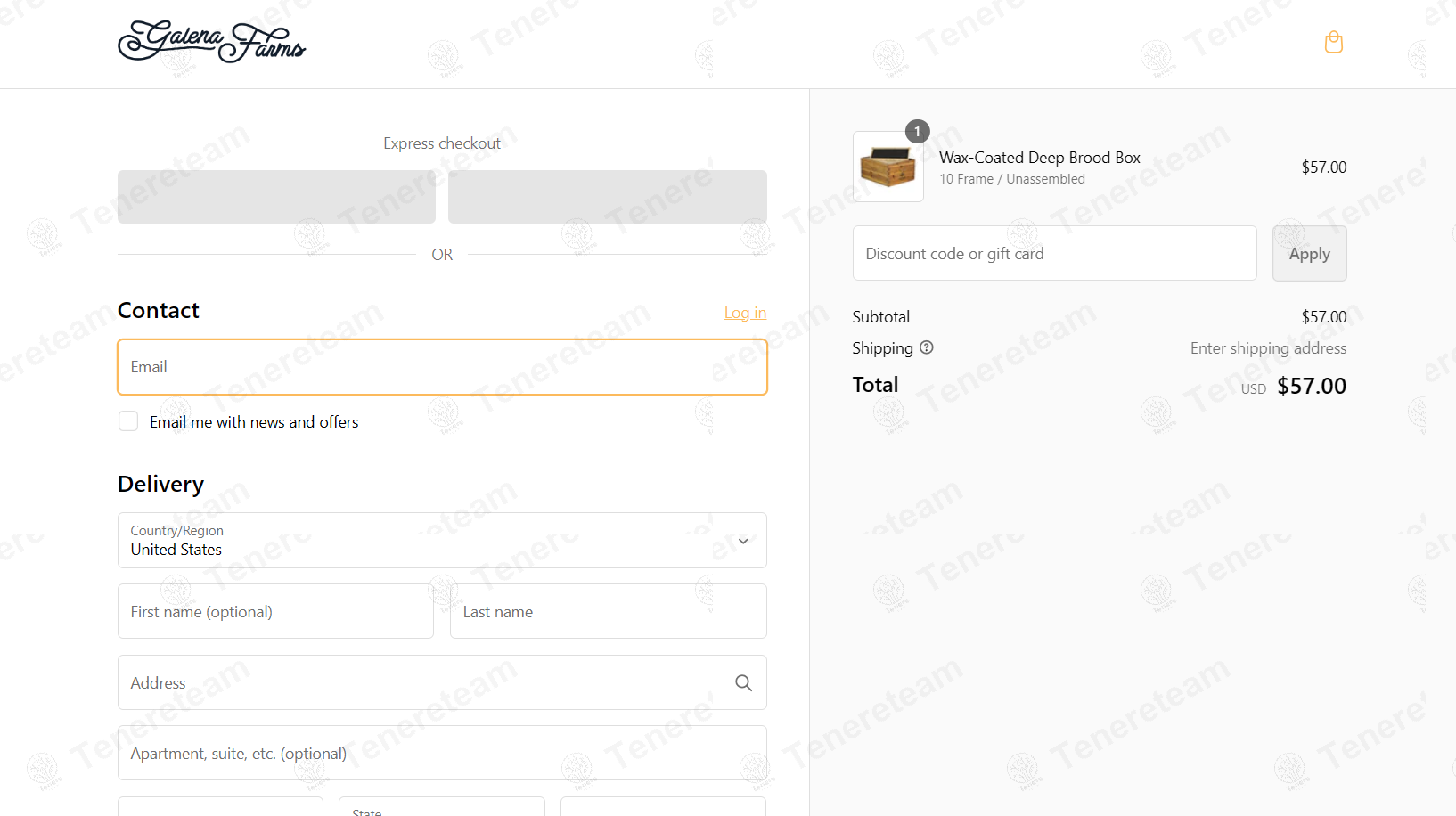Click the quantity badge on product image
Image resolution: width=1456 pixels, height=816 pixels.
click(x=918, y=132)
